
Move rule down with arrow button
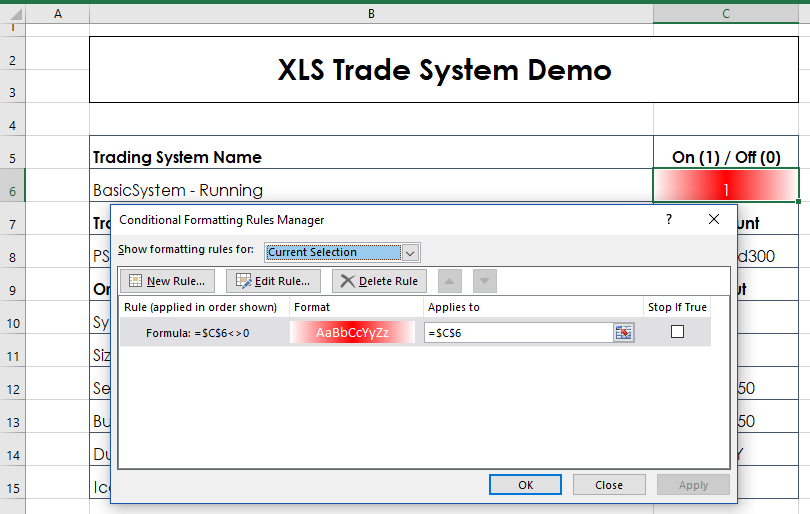coord(485,281)
